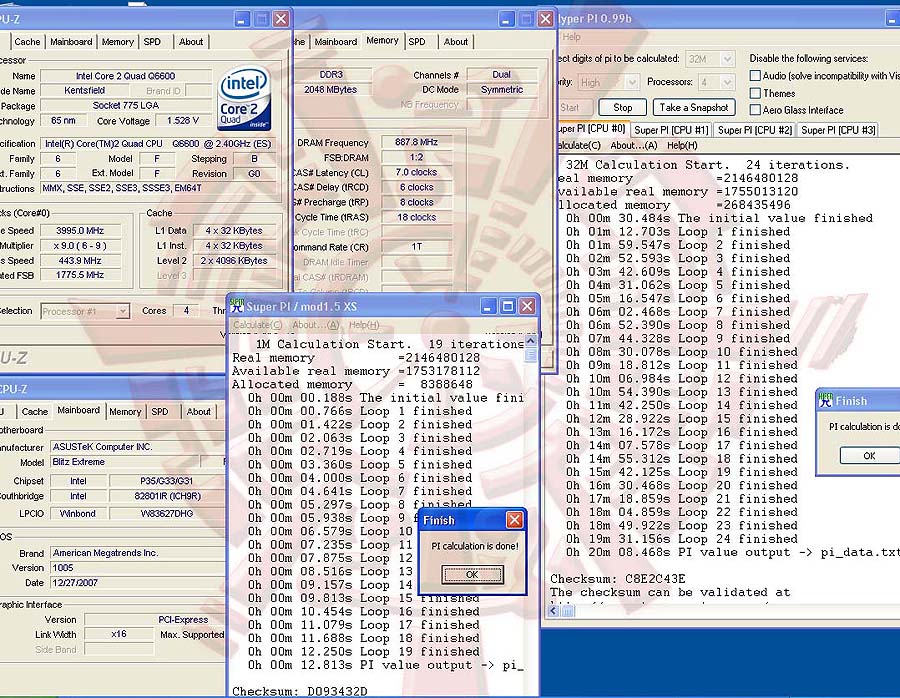Maximize the Super PI mod1.5 XS window
Screen dimensions: 900x698
pos(508,307)
